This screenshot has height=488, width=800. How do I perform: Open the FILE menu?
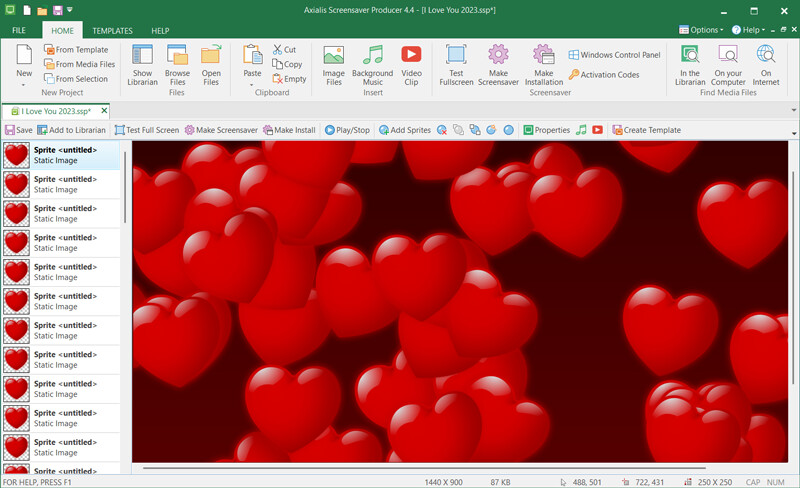(19, 31)
